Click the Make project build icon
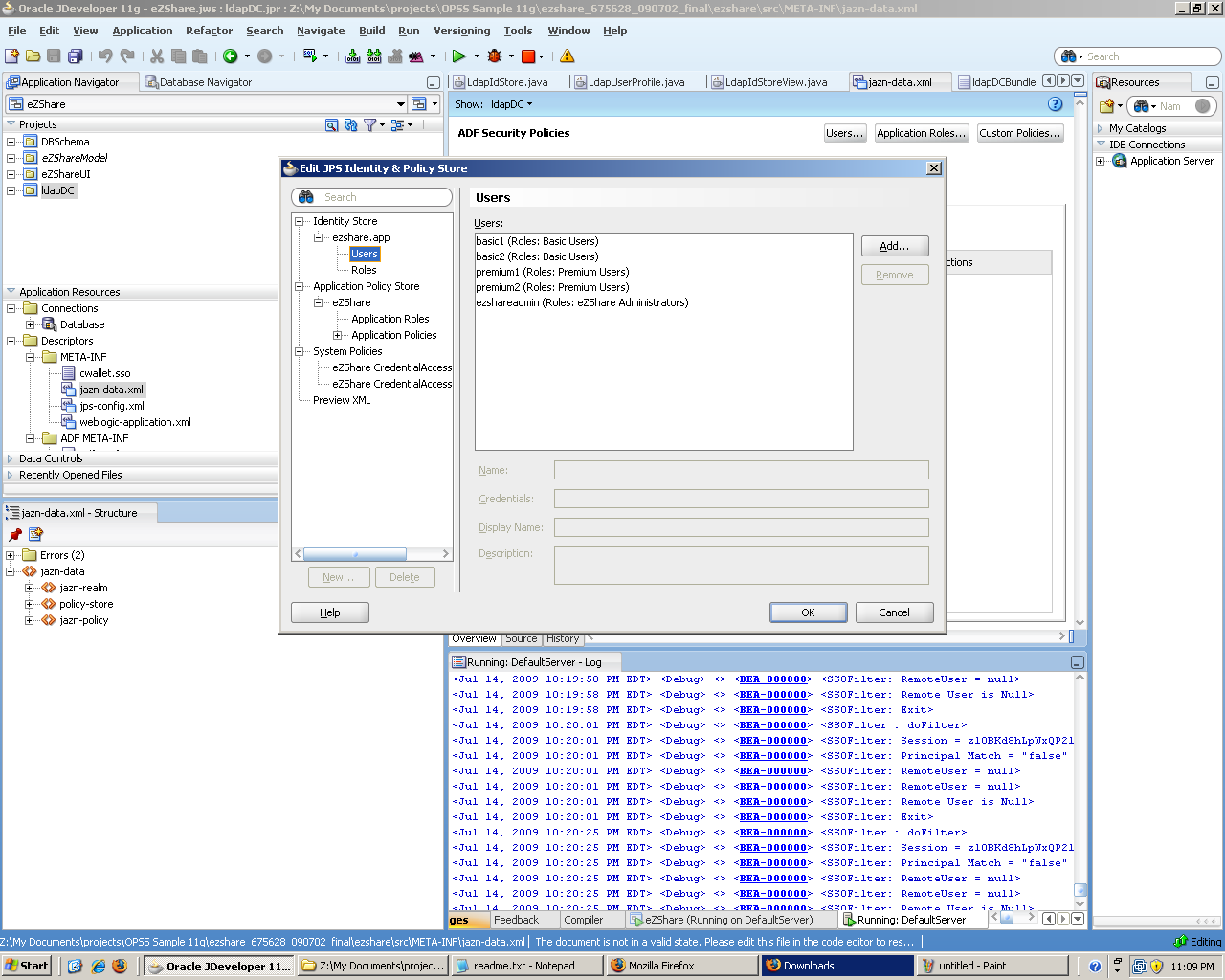Screen dimensions: 1225x980 tap(352, 56)
